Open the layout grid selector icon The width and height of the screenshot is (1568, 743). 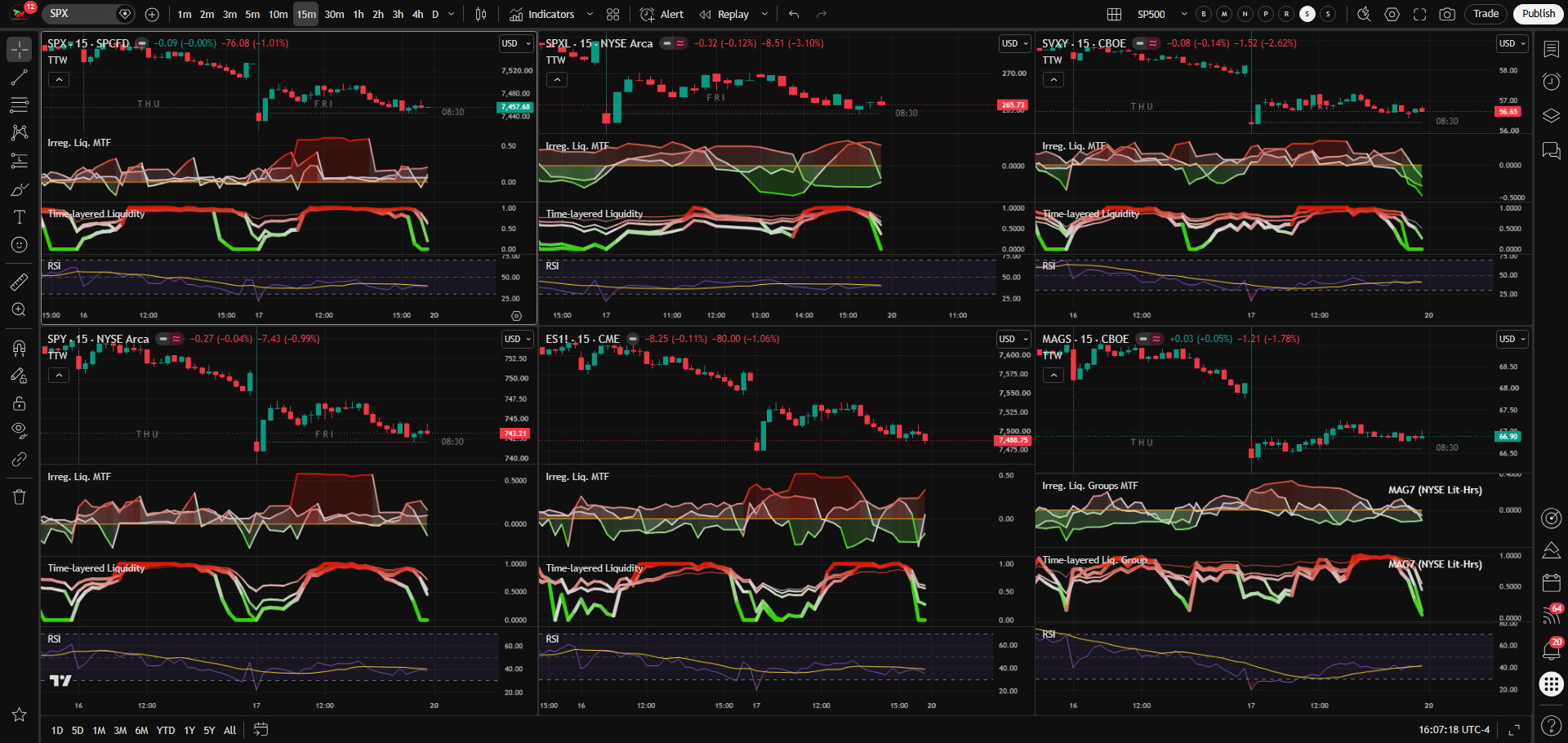click(1114, 14)
